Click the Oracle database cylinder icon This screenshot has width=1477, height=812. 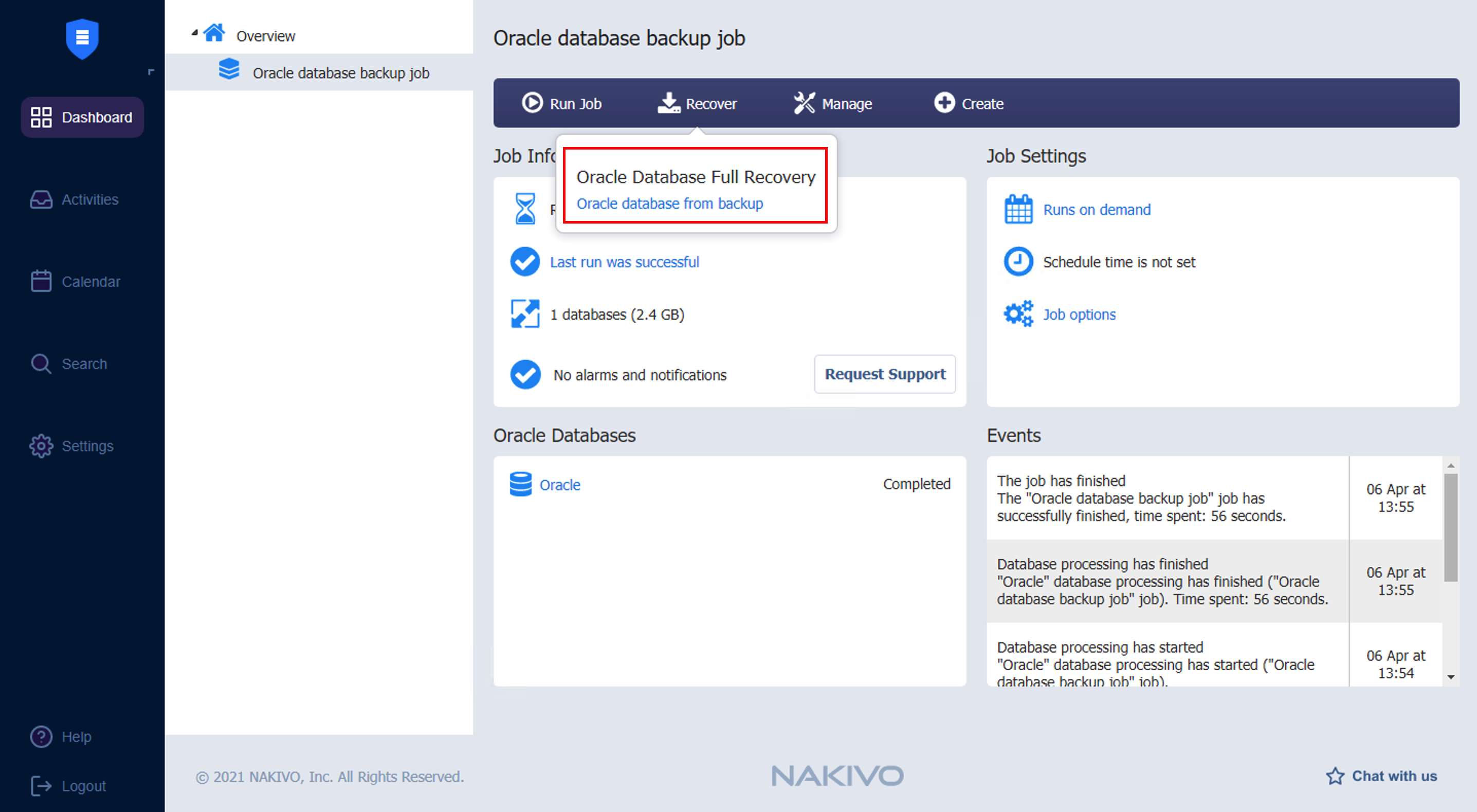click(521, 484)
